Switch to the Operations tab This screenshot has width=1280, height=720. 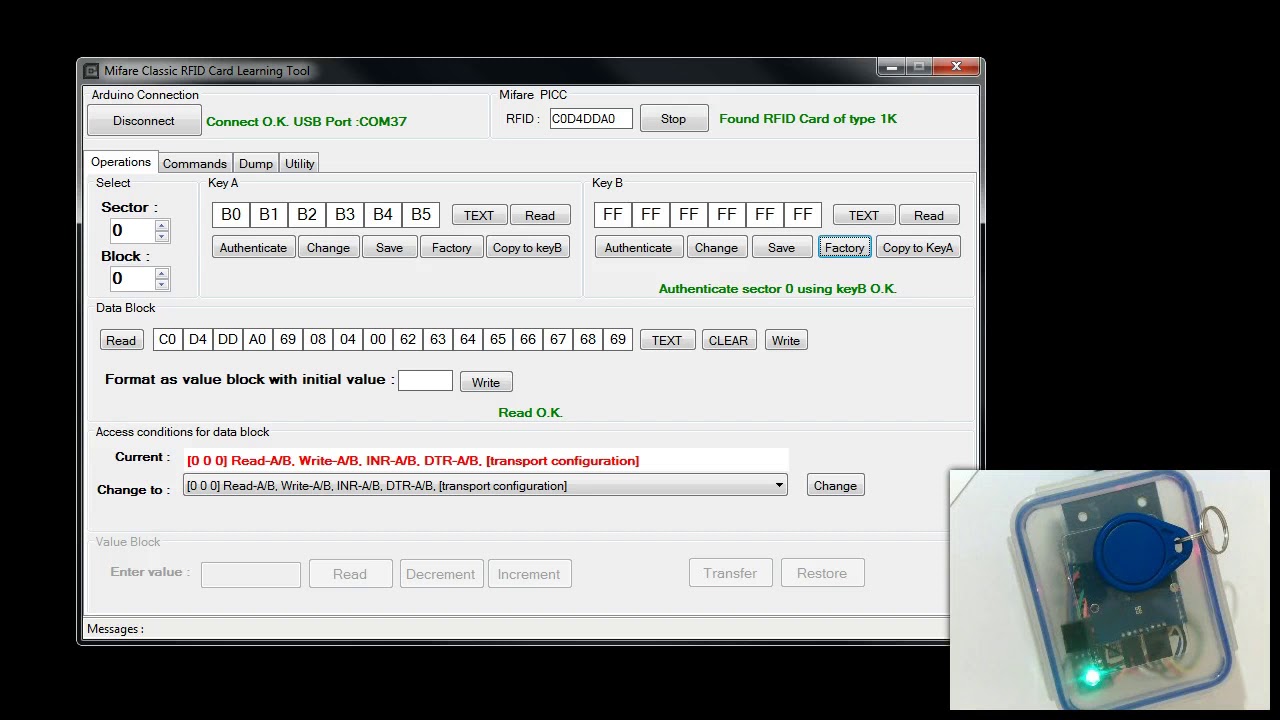click(x=121, y=162)
